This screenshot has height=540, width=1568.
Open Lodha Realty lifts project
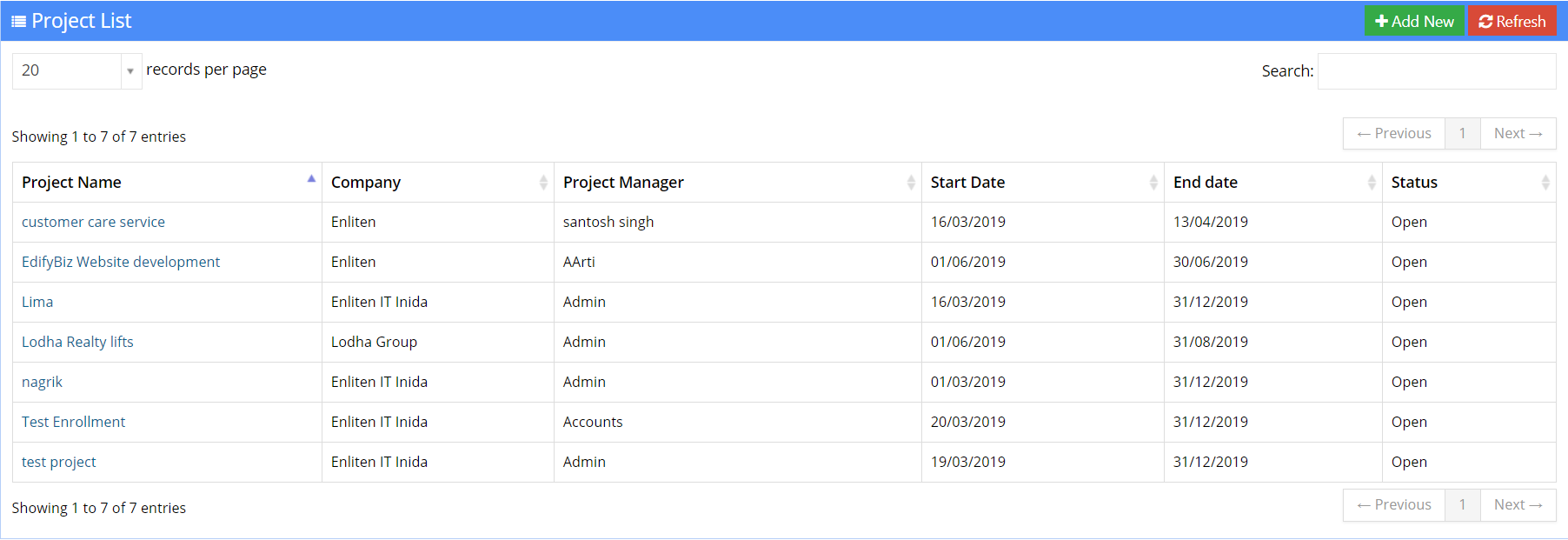tap(77, 343)
